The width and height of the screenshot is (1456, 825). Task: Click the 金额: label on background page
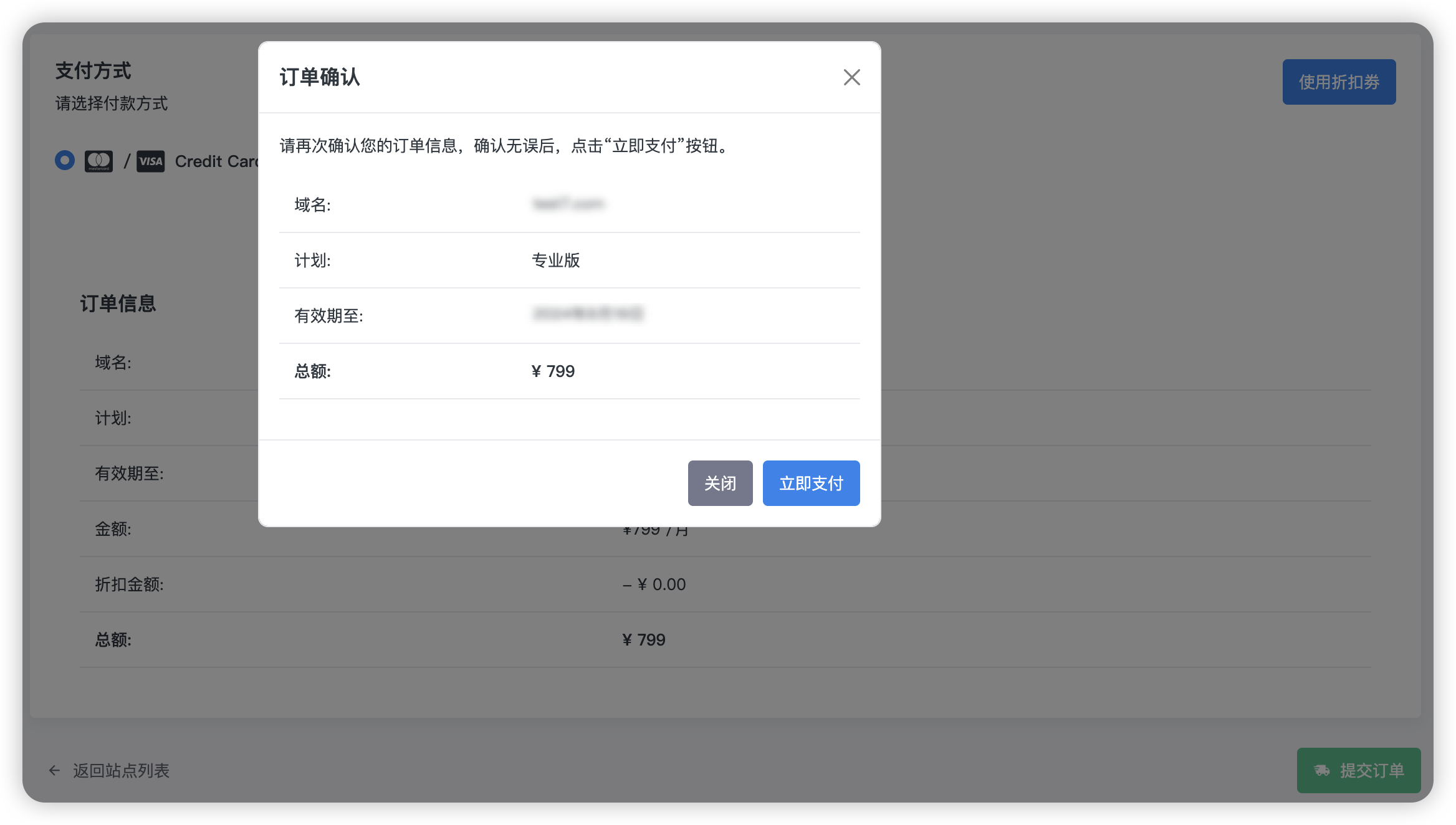(x=113, y=529)
